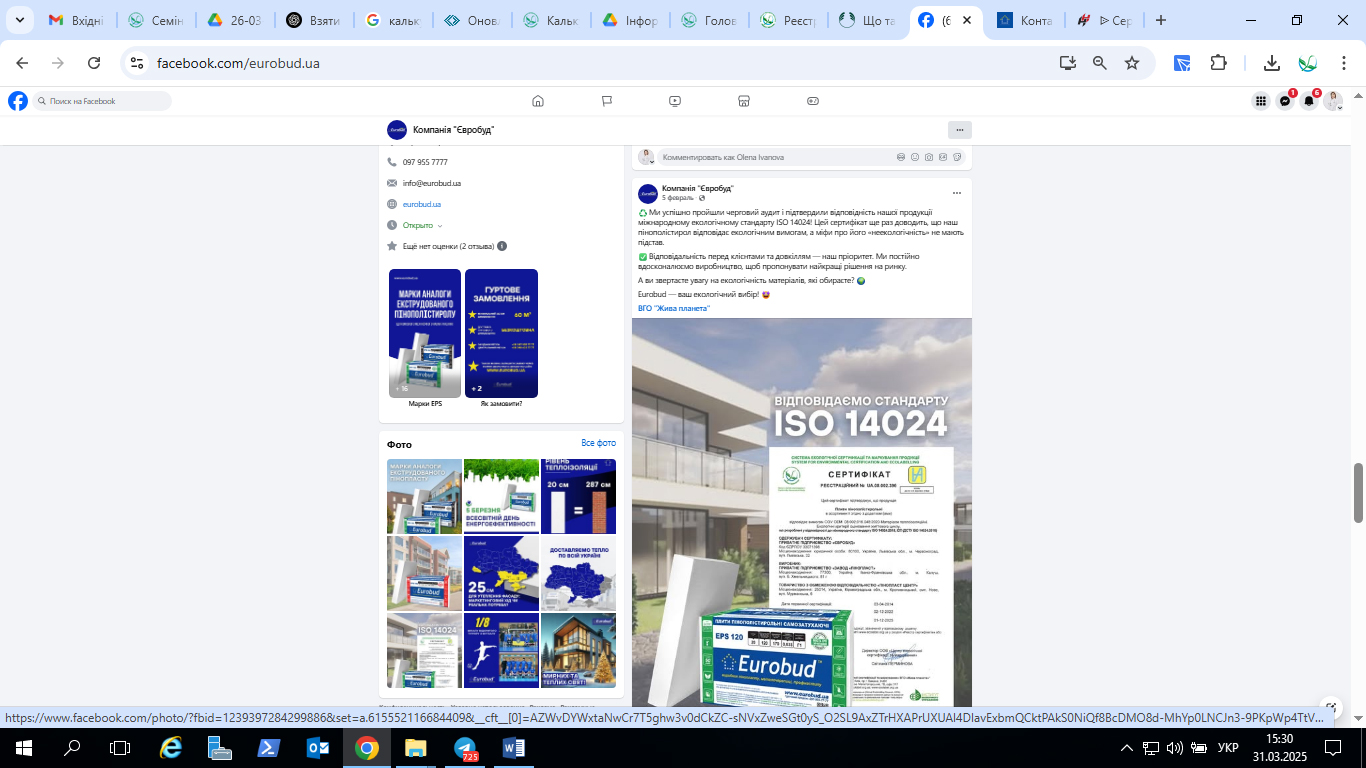Open Telegram from the taskbar

465,748
